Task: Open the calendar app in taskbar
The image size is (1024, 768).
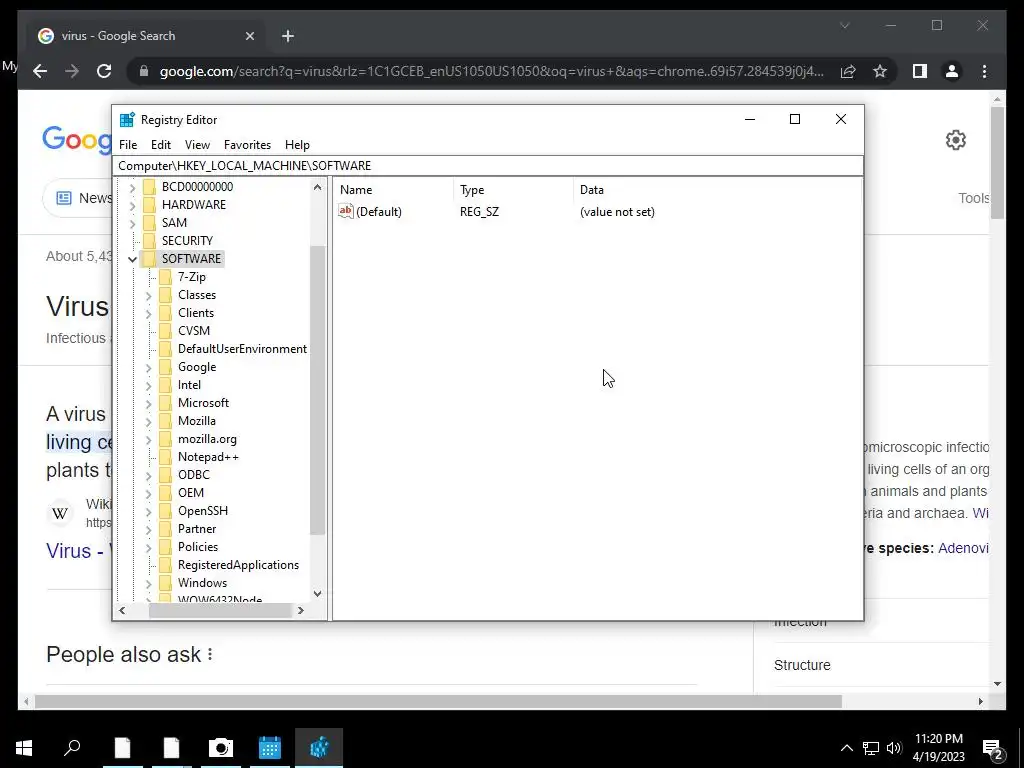Action: [269, 747]
